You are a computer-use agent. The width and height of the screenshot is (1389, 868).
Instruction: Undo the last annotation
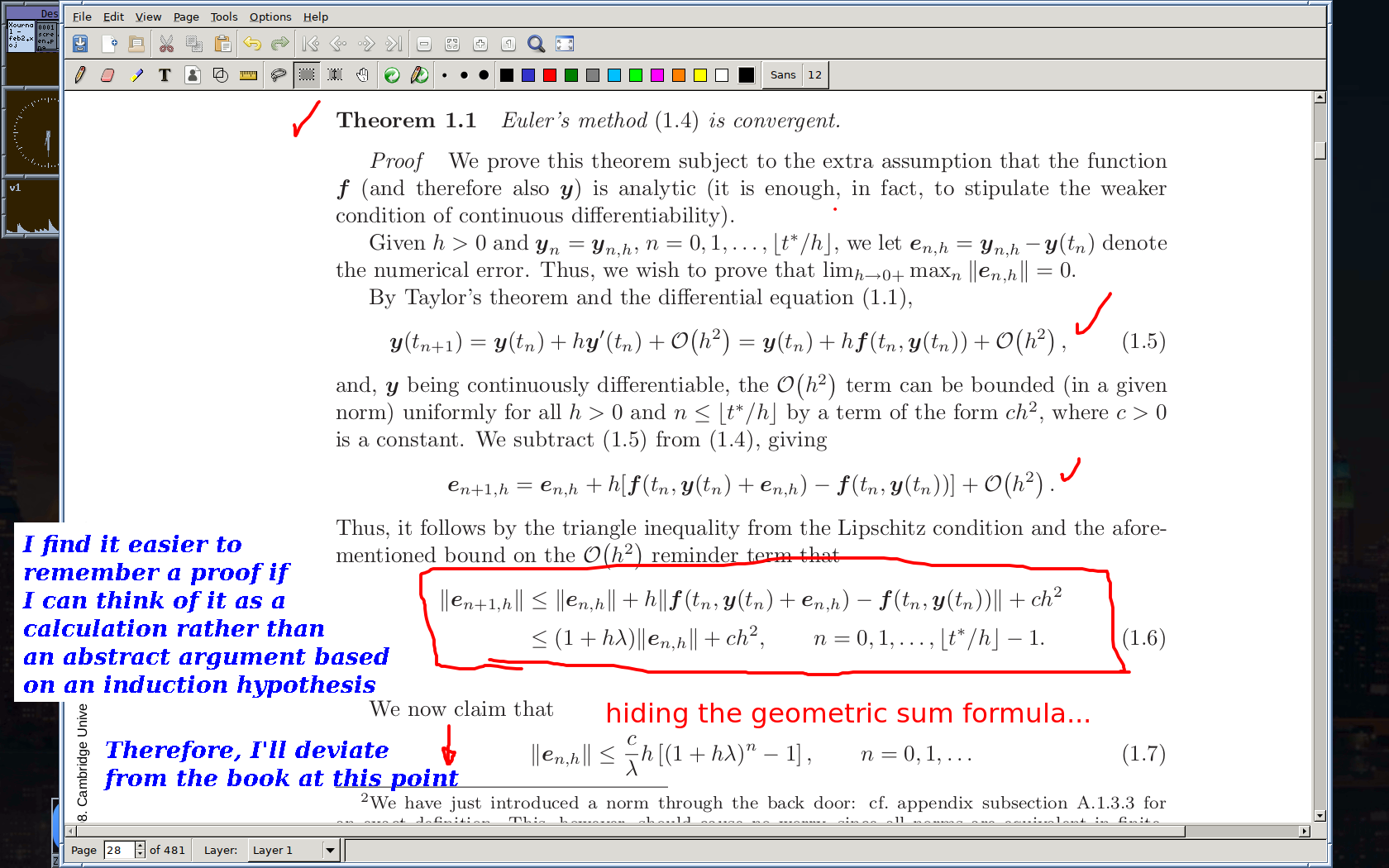coord(252,44)
